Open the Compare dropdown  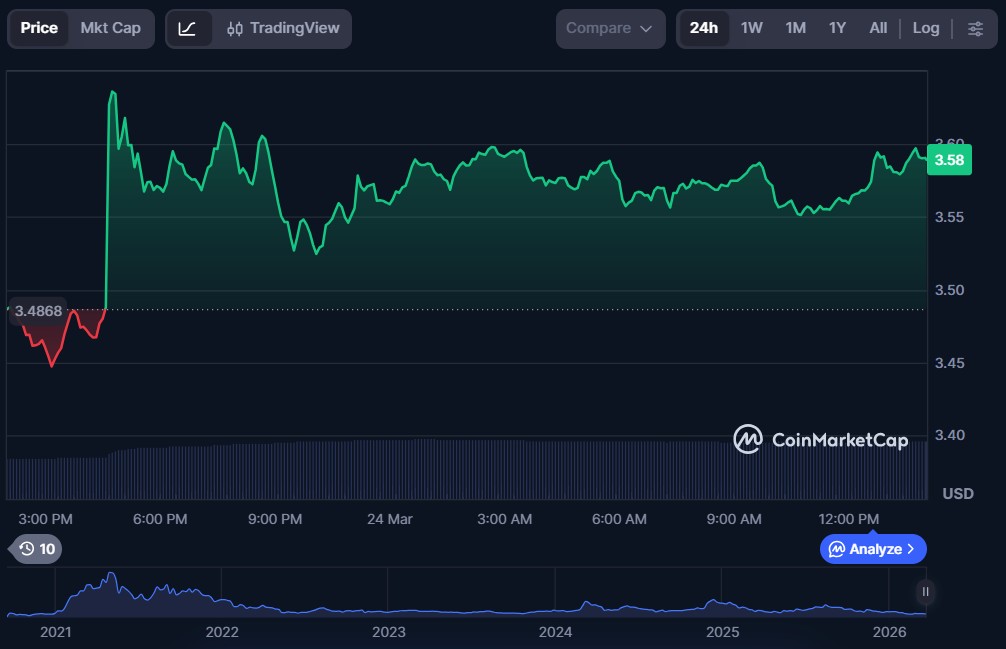(610, 28)
